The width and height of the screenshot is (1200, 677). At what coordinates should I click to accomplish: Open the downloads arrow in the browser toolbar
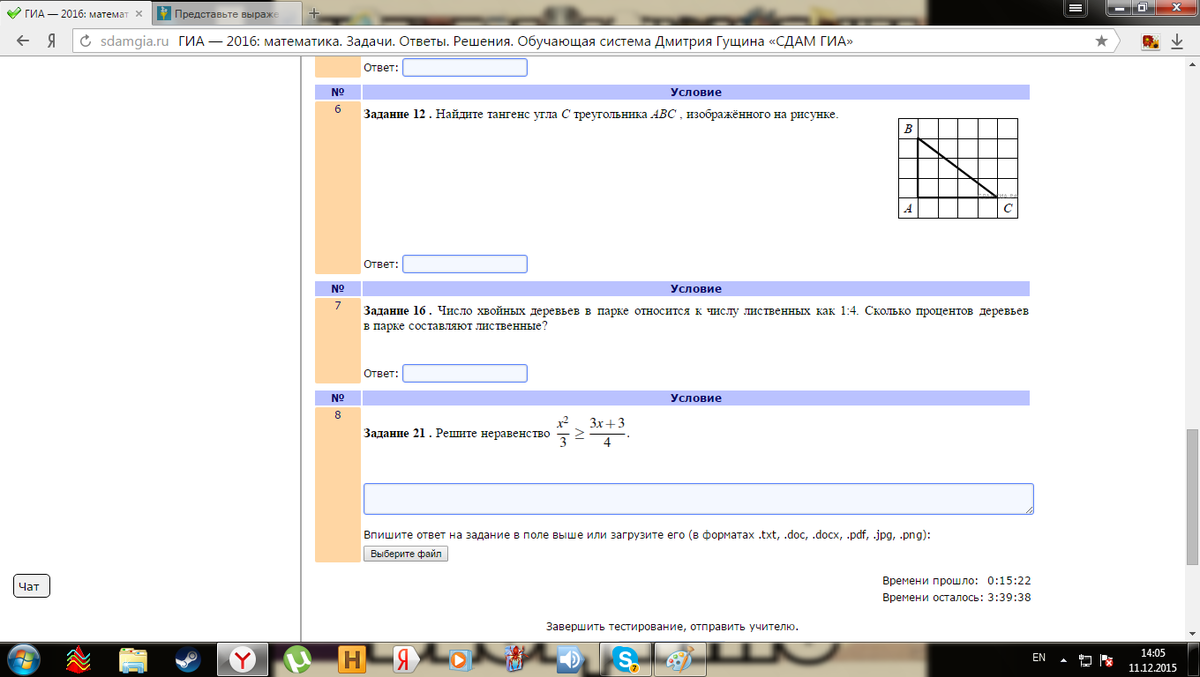tap(1177, 41)
